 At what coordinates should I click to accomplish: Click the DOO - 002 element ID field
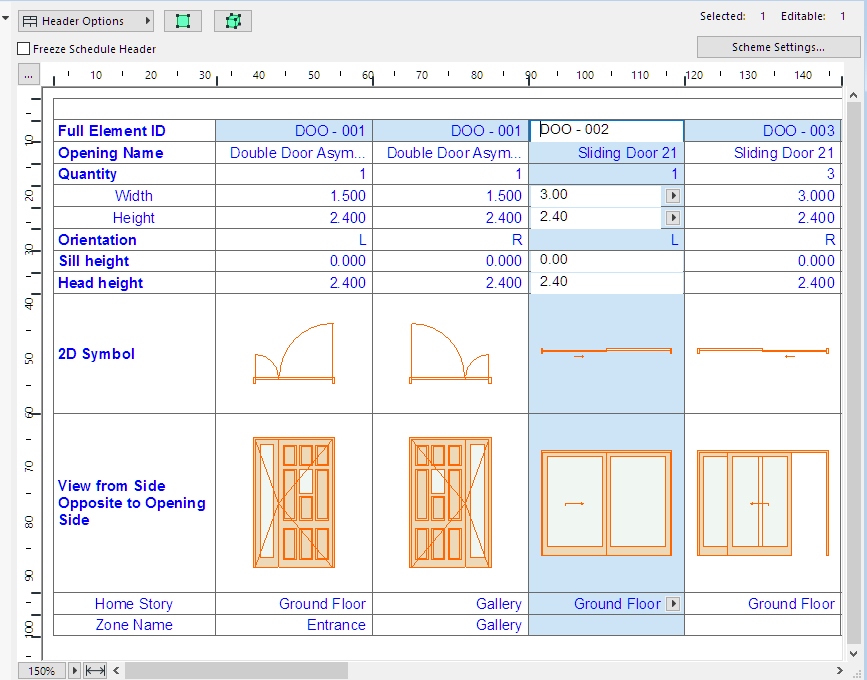point(606,130)
